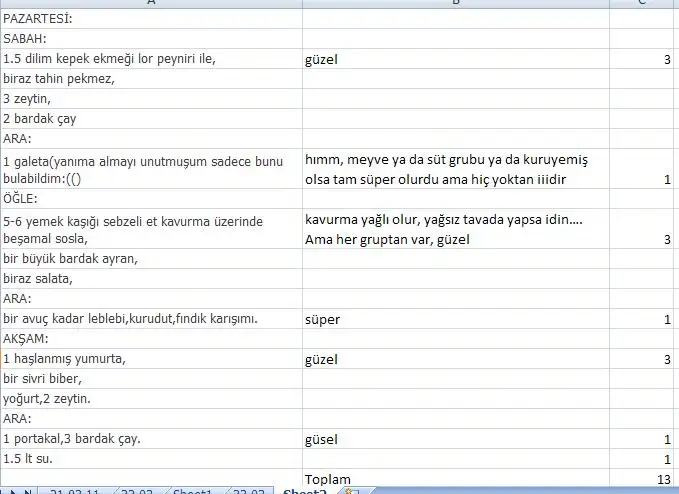The image size is (679, 494).
Task: Open the 21.02.11 sheet tab
Action: pyautogui.click(x=76, y=492)
